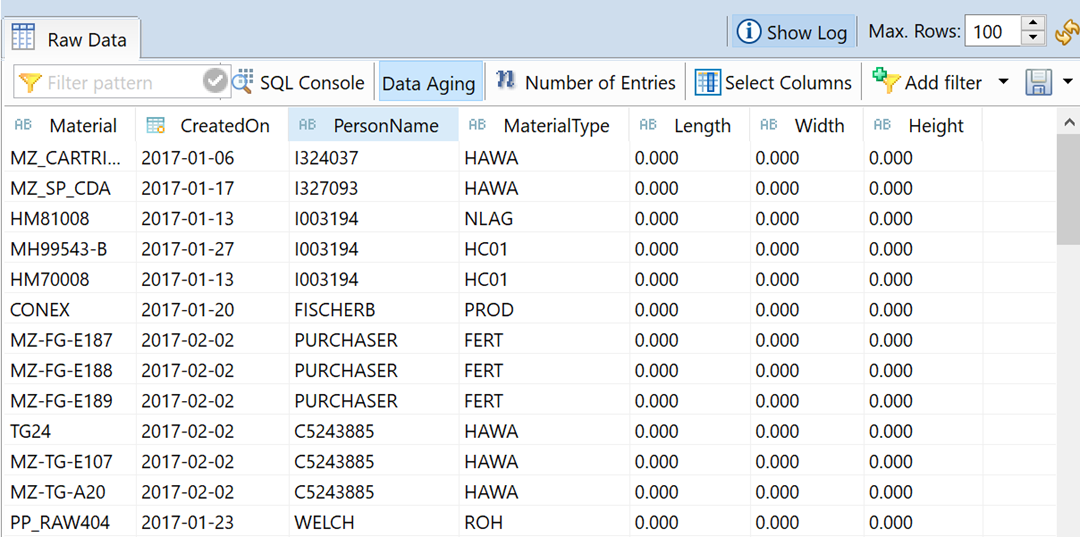Decrease Max. Rows with down stepper arrow
This screenshot has width=1080, height=537.
[x=1032, y=39]
